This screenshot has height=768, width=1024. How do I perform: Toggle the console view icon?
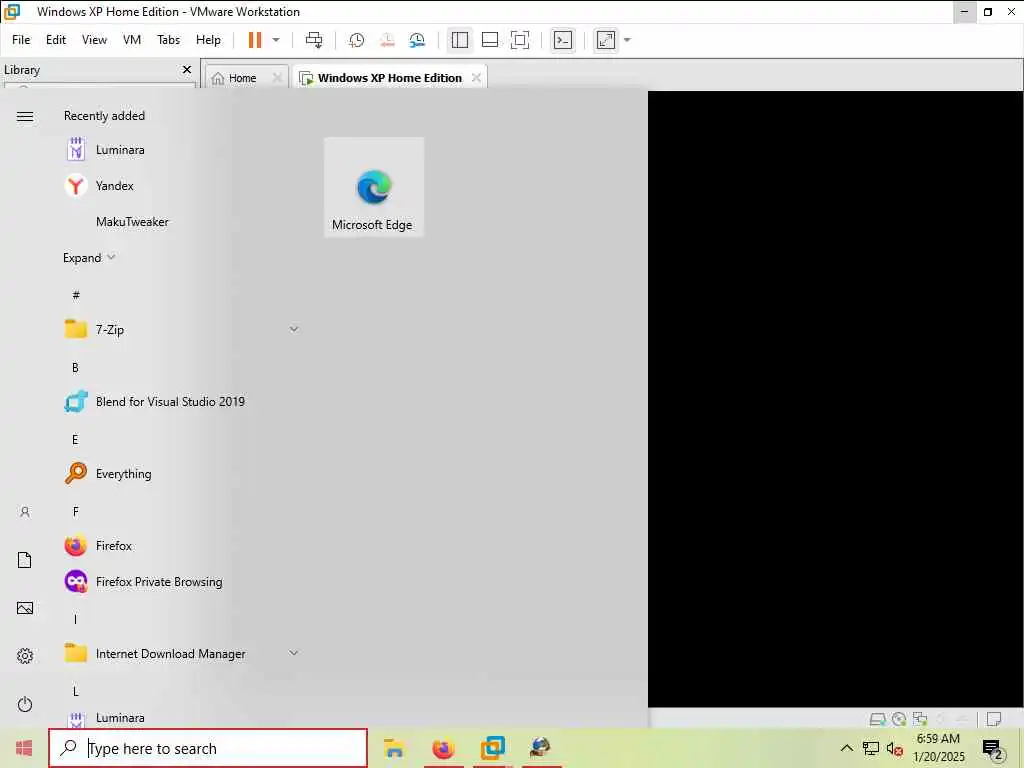[x=563, y=40]
